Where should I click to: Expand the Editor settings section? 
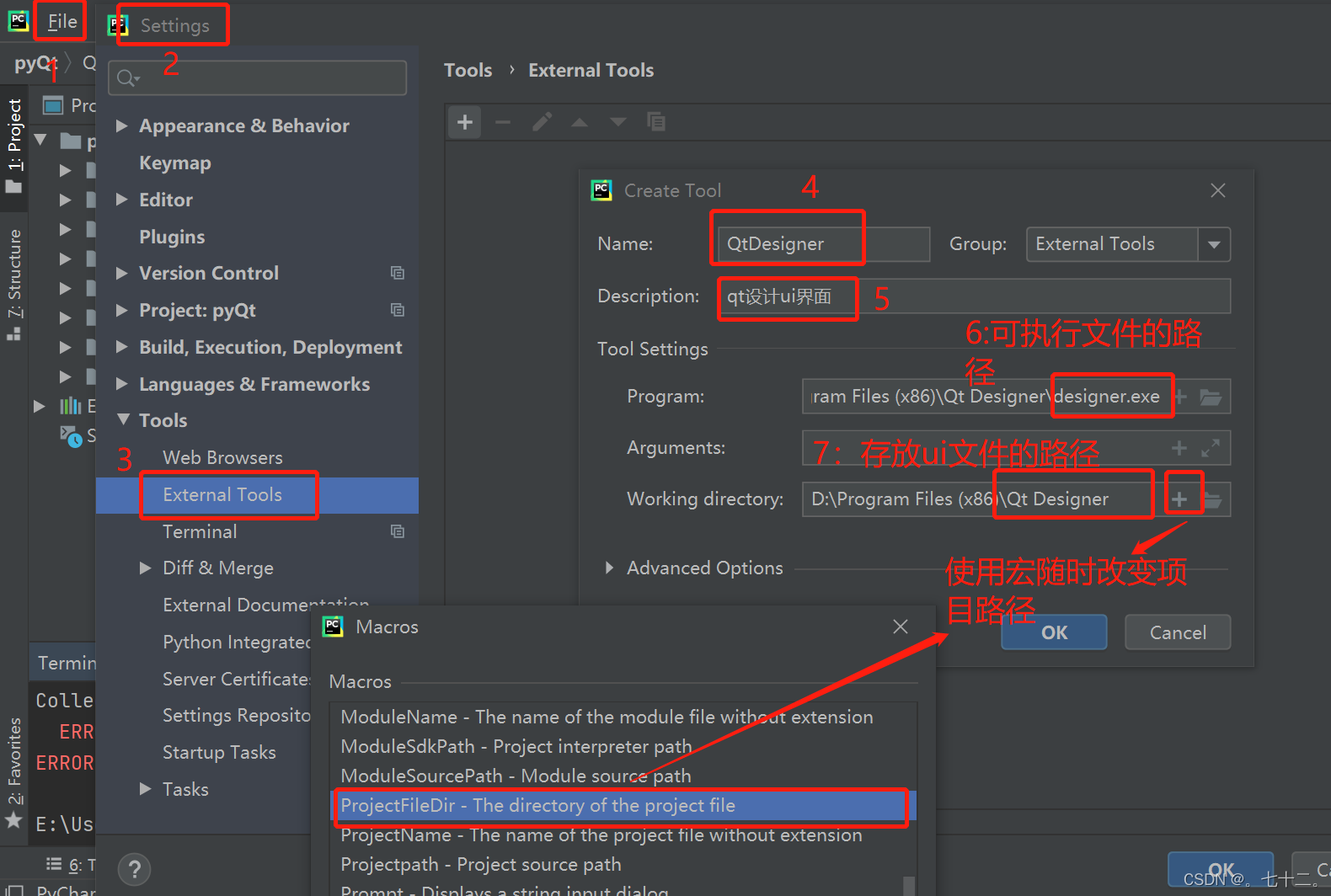point(122,200)
